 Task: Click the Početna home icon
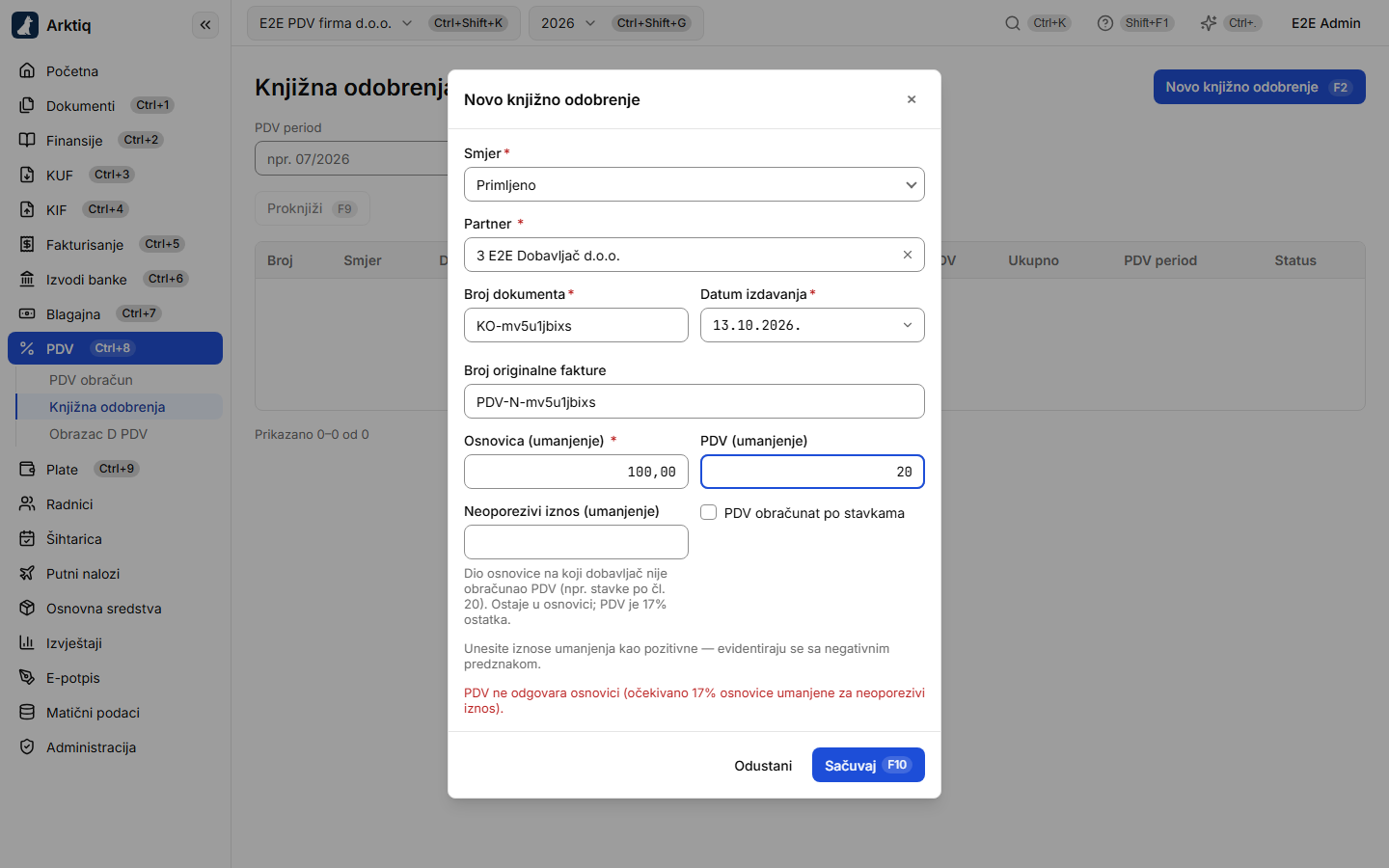[27, 71]
